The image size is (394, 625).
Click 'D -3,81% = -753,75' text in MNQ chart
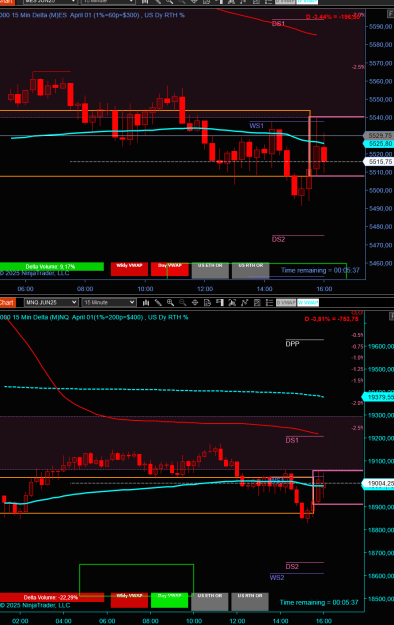[331, 319]
